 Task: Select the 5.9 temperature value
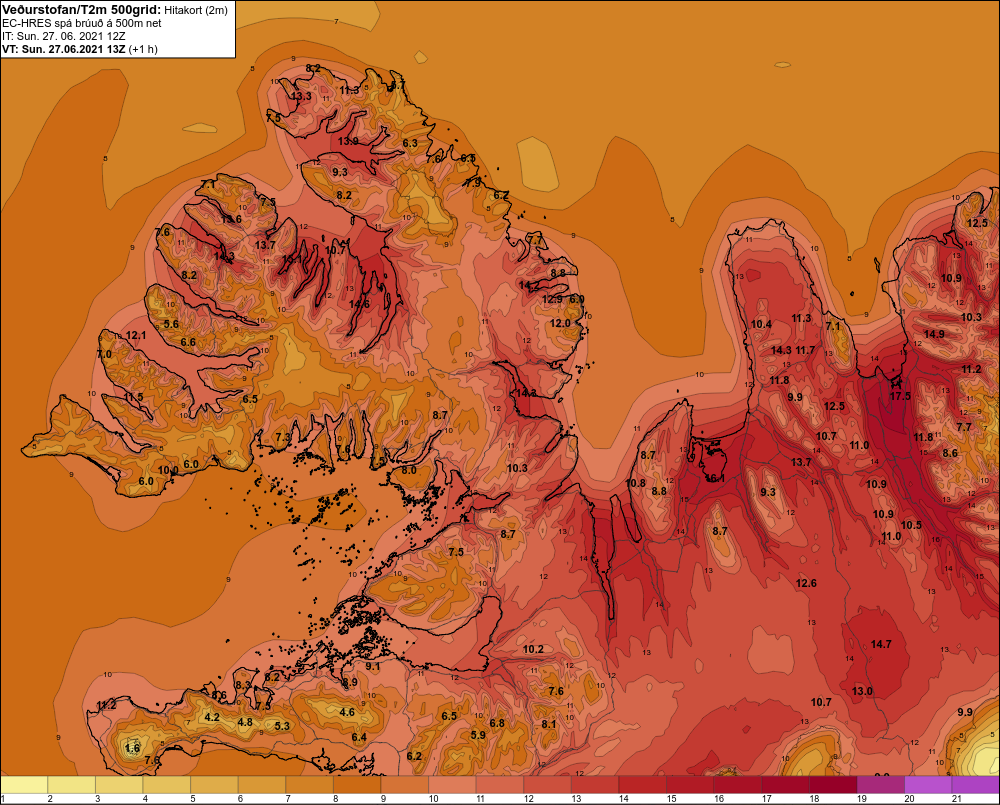point(478,735)
